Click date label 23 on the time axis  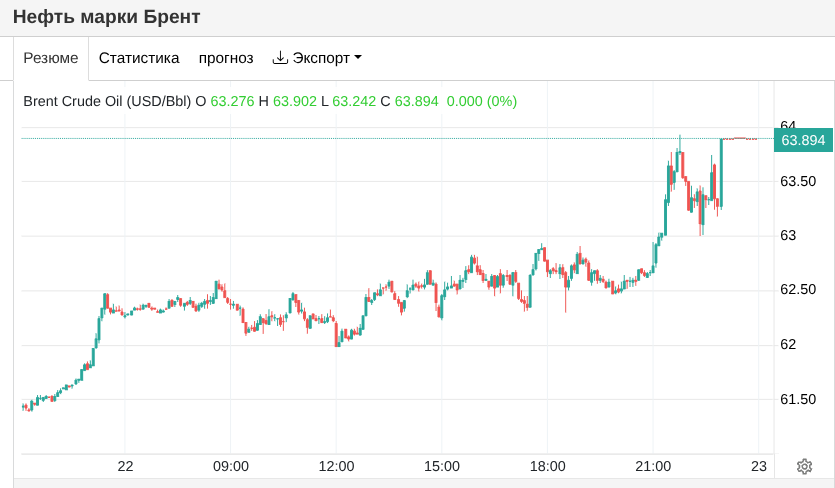coord(759,466)
